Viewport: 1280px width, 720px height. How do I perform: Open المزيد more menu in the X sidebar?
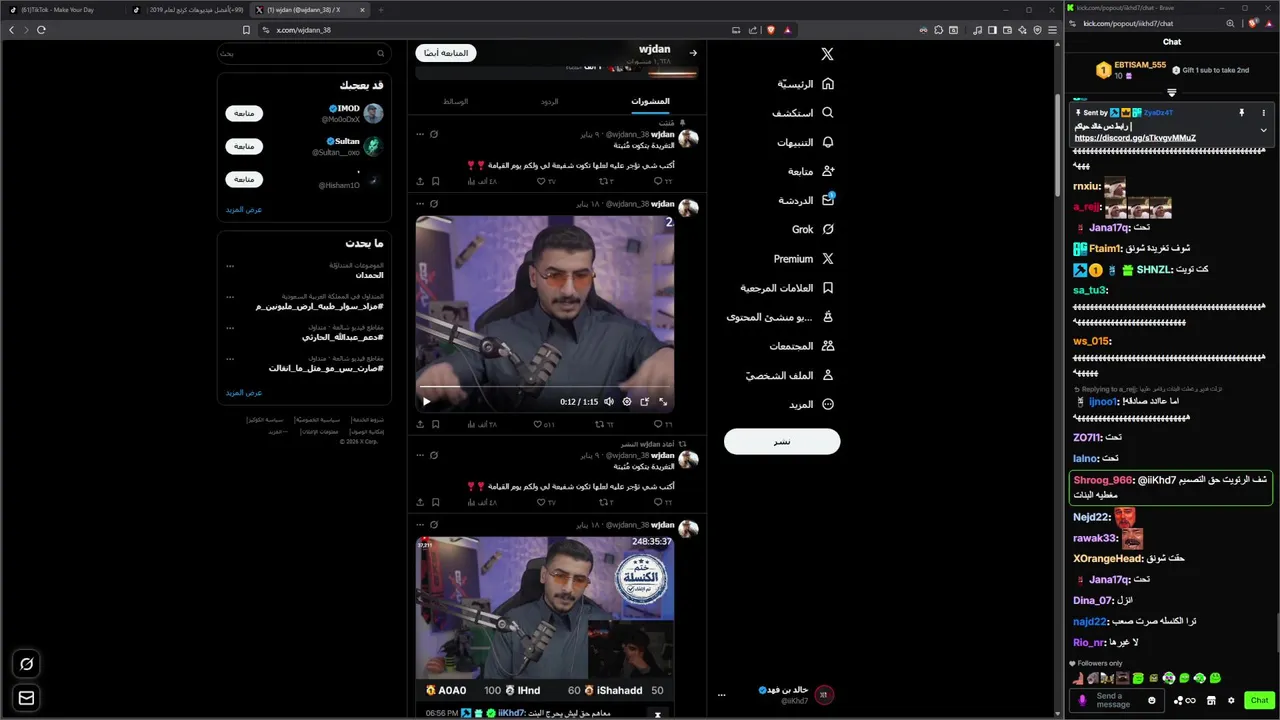811,404
